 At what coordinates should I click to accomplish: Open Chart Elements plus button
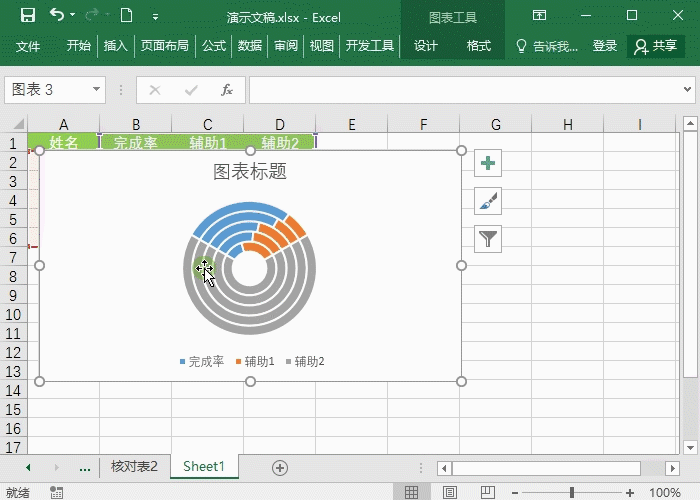coord(488,163)
